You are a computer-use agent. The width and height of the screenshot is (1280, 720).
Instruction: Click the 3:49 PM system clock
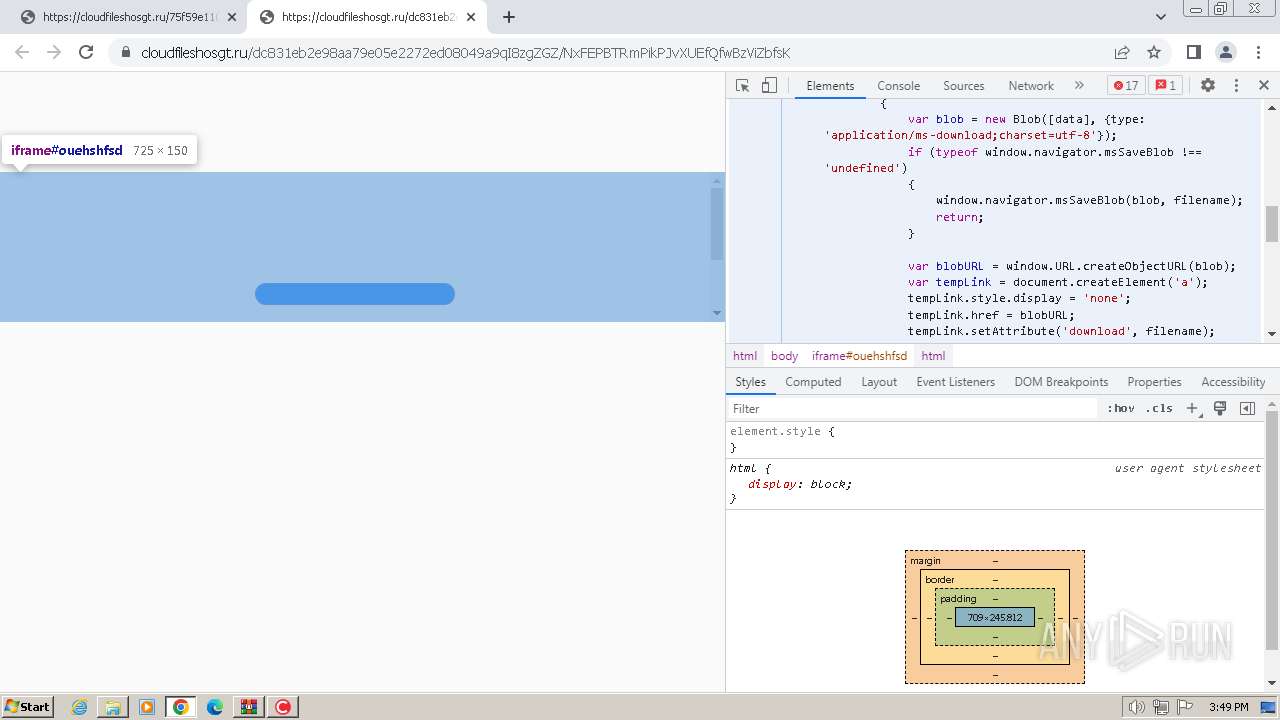(1228, 707)
